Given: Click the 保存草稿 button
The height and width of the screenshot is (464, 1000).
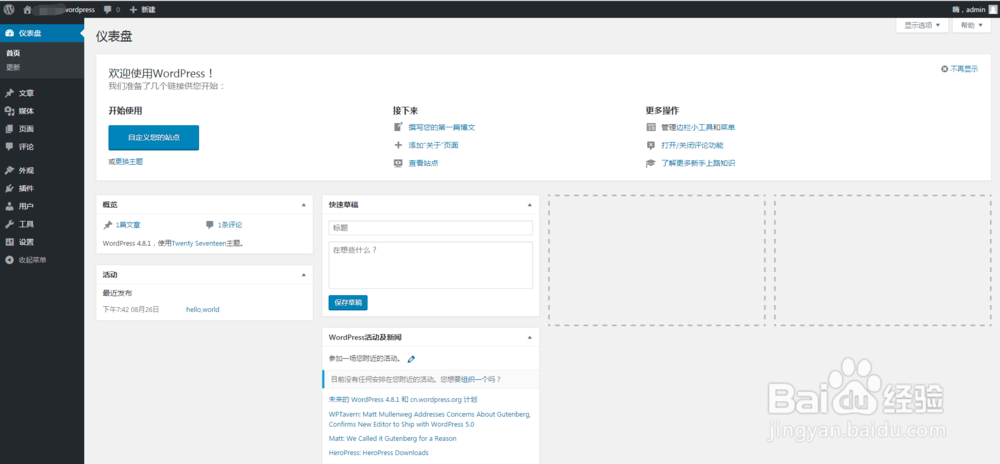Looking at the screenshot, I should coord(348,303).
